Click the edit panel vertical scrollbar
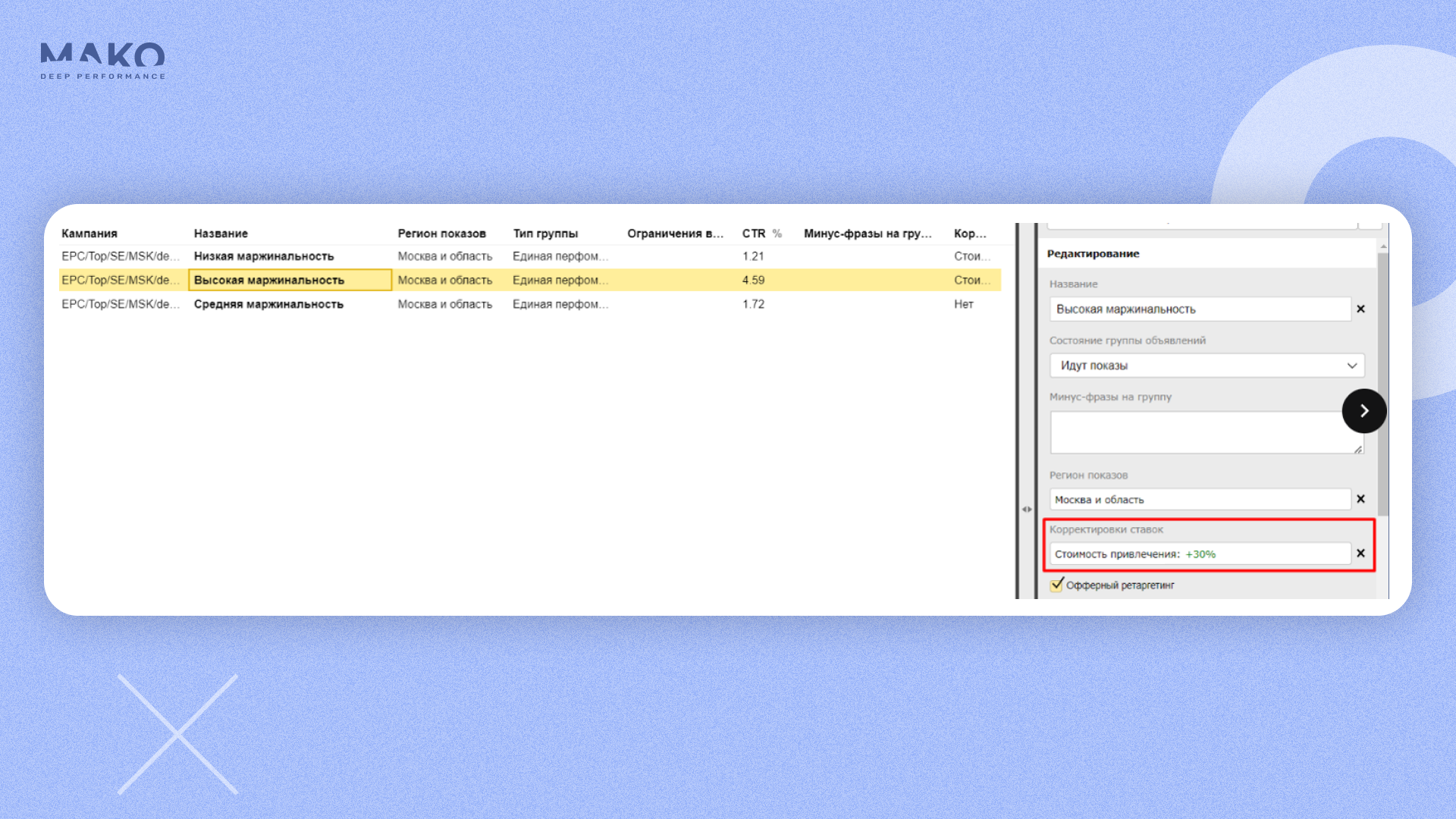Screen dimensions: 1456x819 [1383, 384]
